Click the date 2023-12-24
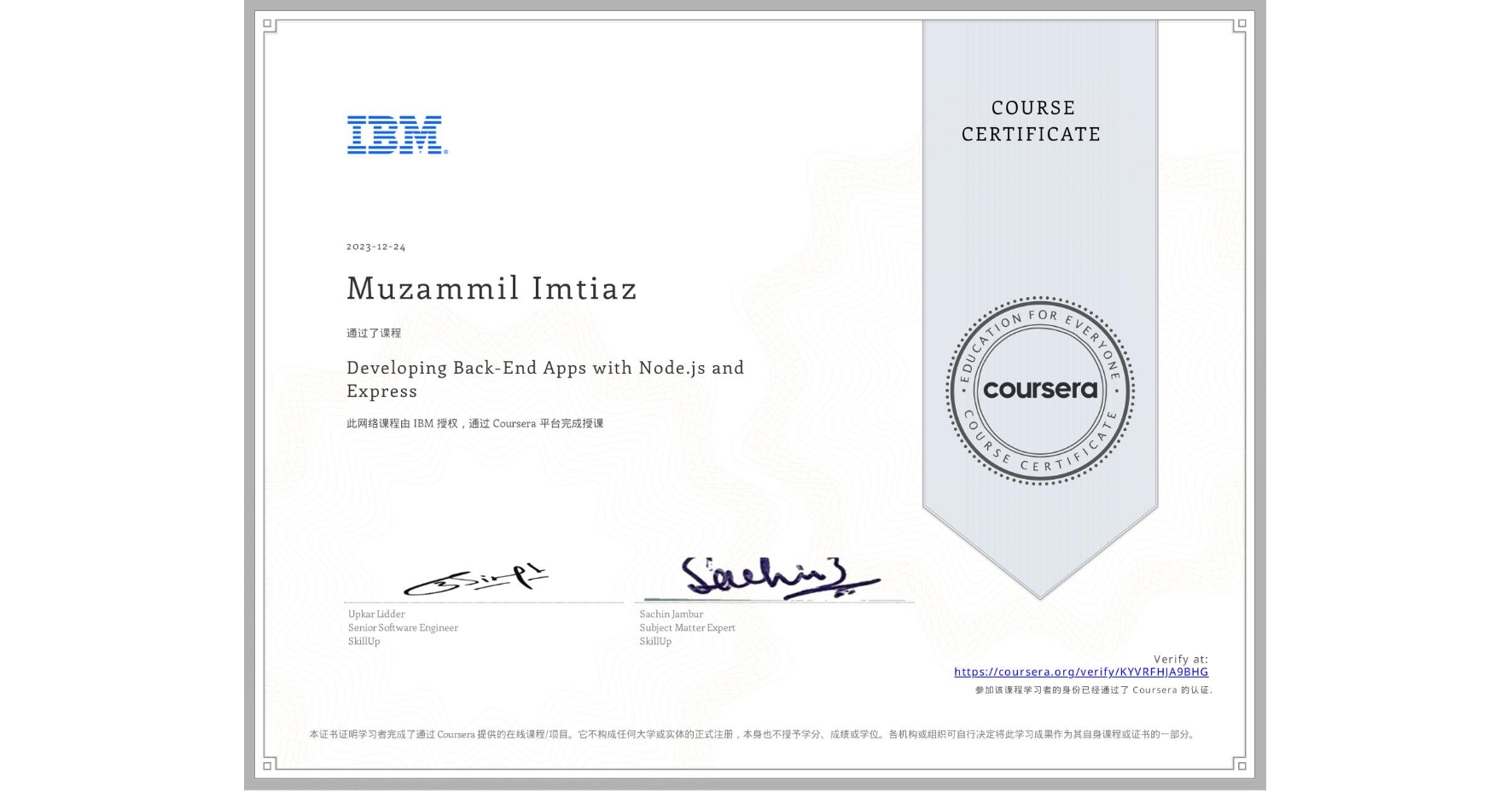 click(376, 247)
